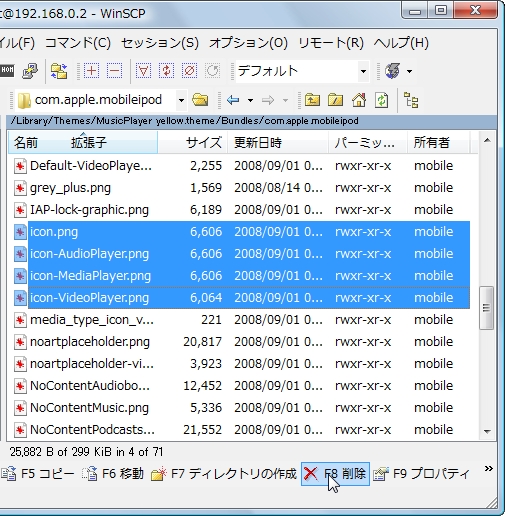The width and height of the screenshot is (505, 516).
Task: Expand the globe session icon arrow
Action: (x=410, y=71)
